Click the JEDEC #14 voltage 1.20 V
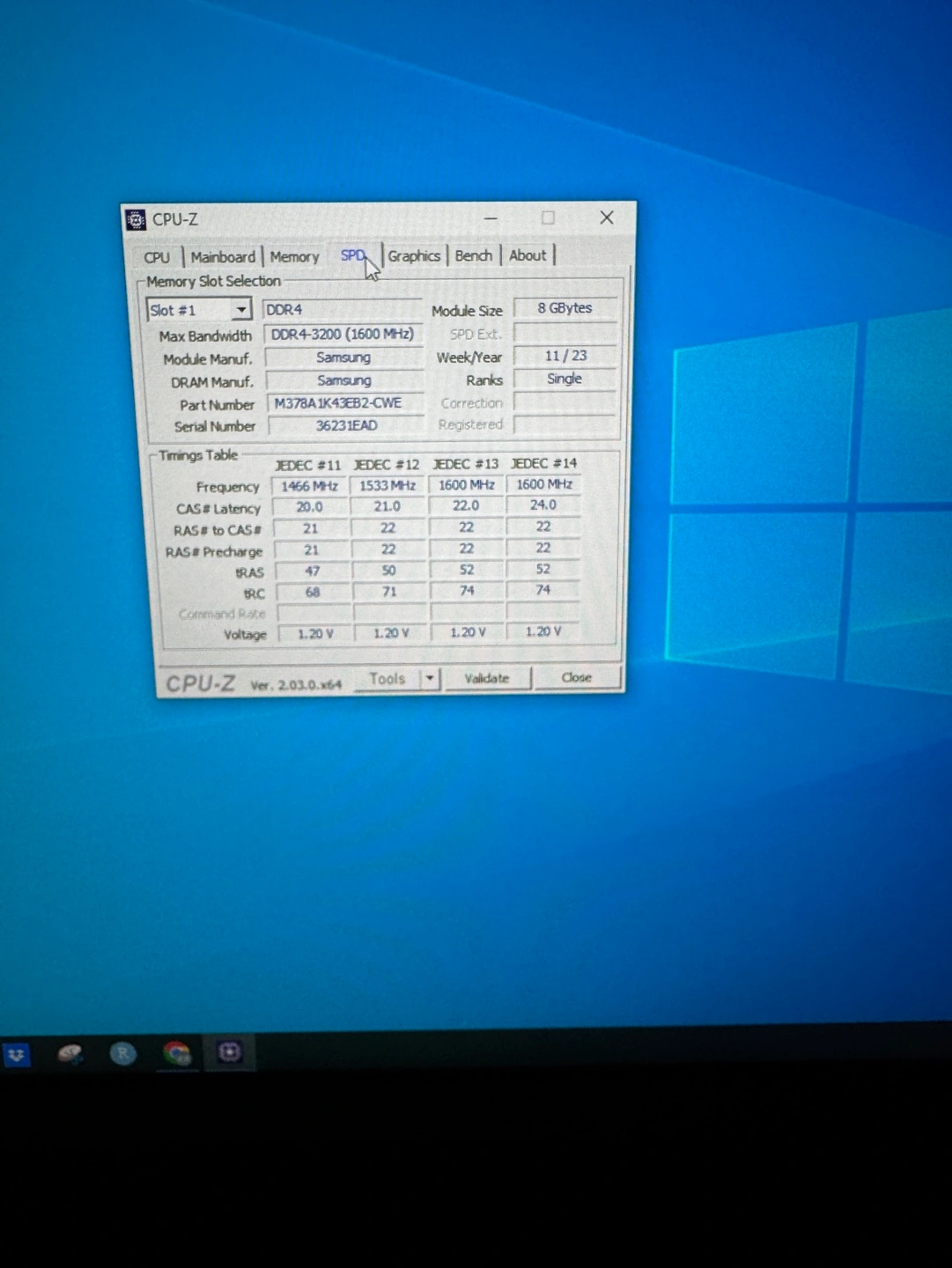The width and height of the screenshot is (952, 1268). click(543, 631)
